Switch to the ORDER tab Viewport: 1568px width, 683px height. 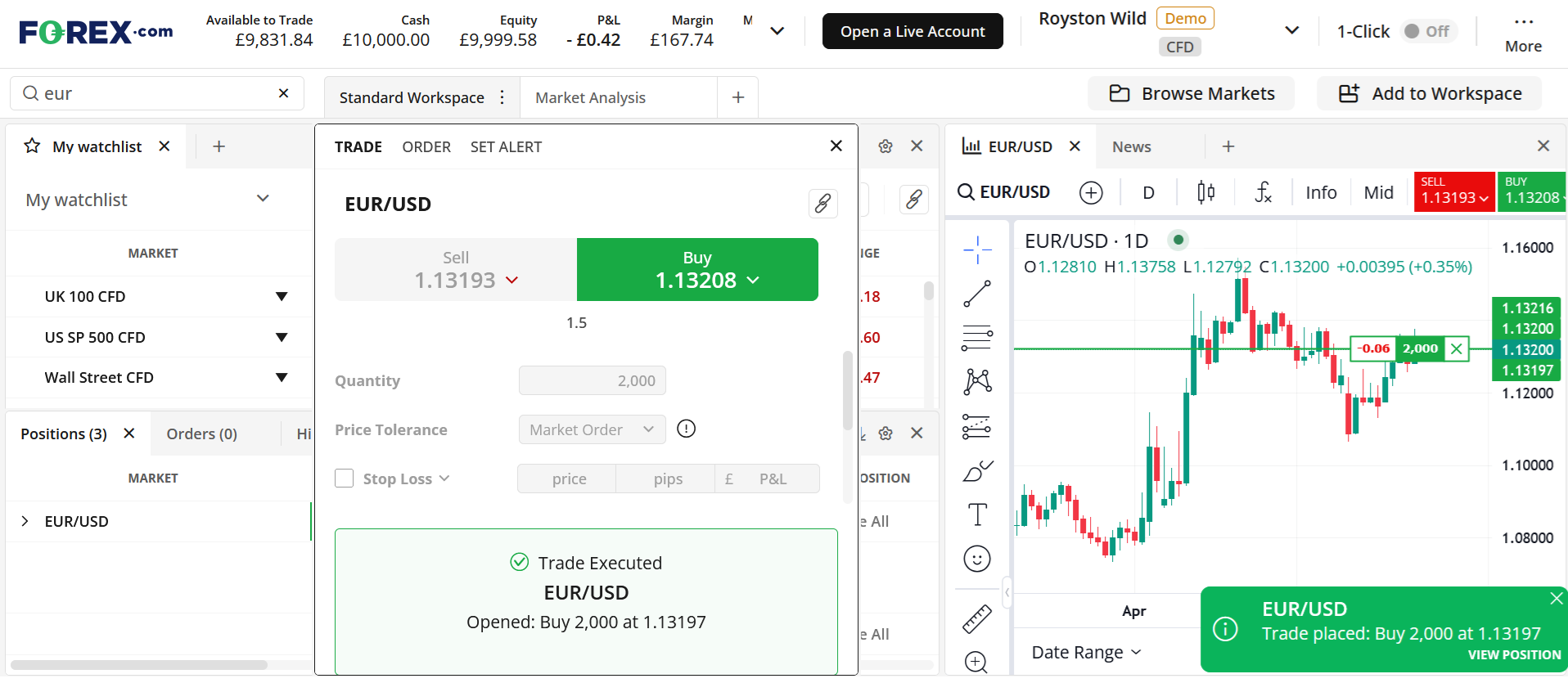426,147
